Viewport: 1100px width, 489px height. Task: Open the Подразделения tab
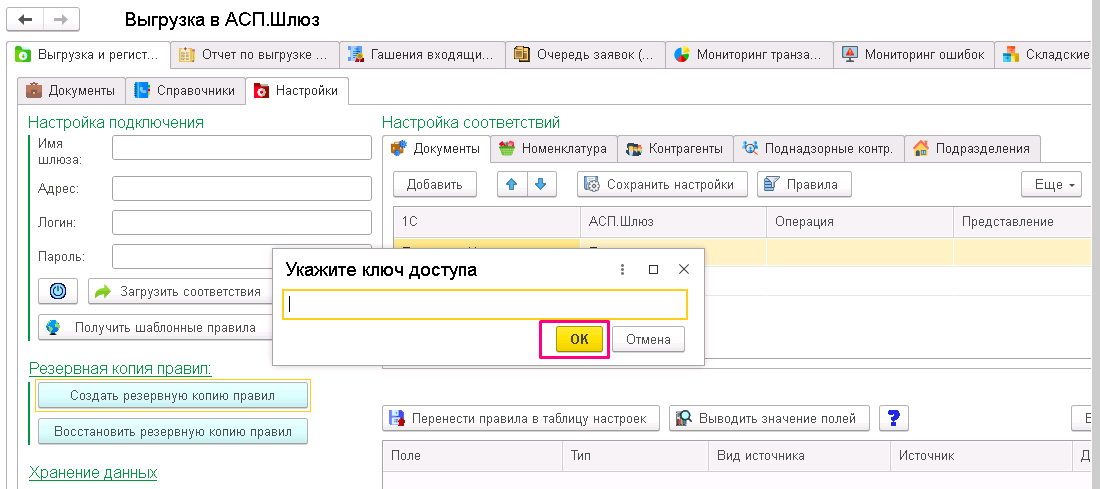(972, 148)
